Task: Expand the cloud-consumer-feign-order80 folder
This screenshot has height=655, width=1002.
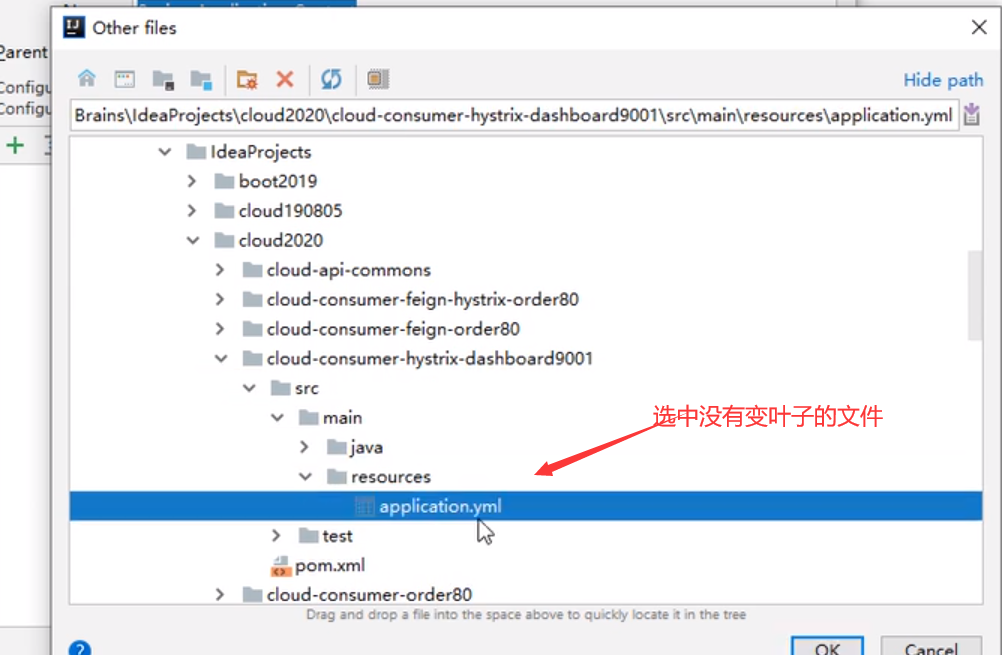Action: click(x=220, y=329)
